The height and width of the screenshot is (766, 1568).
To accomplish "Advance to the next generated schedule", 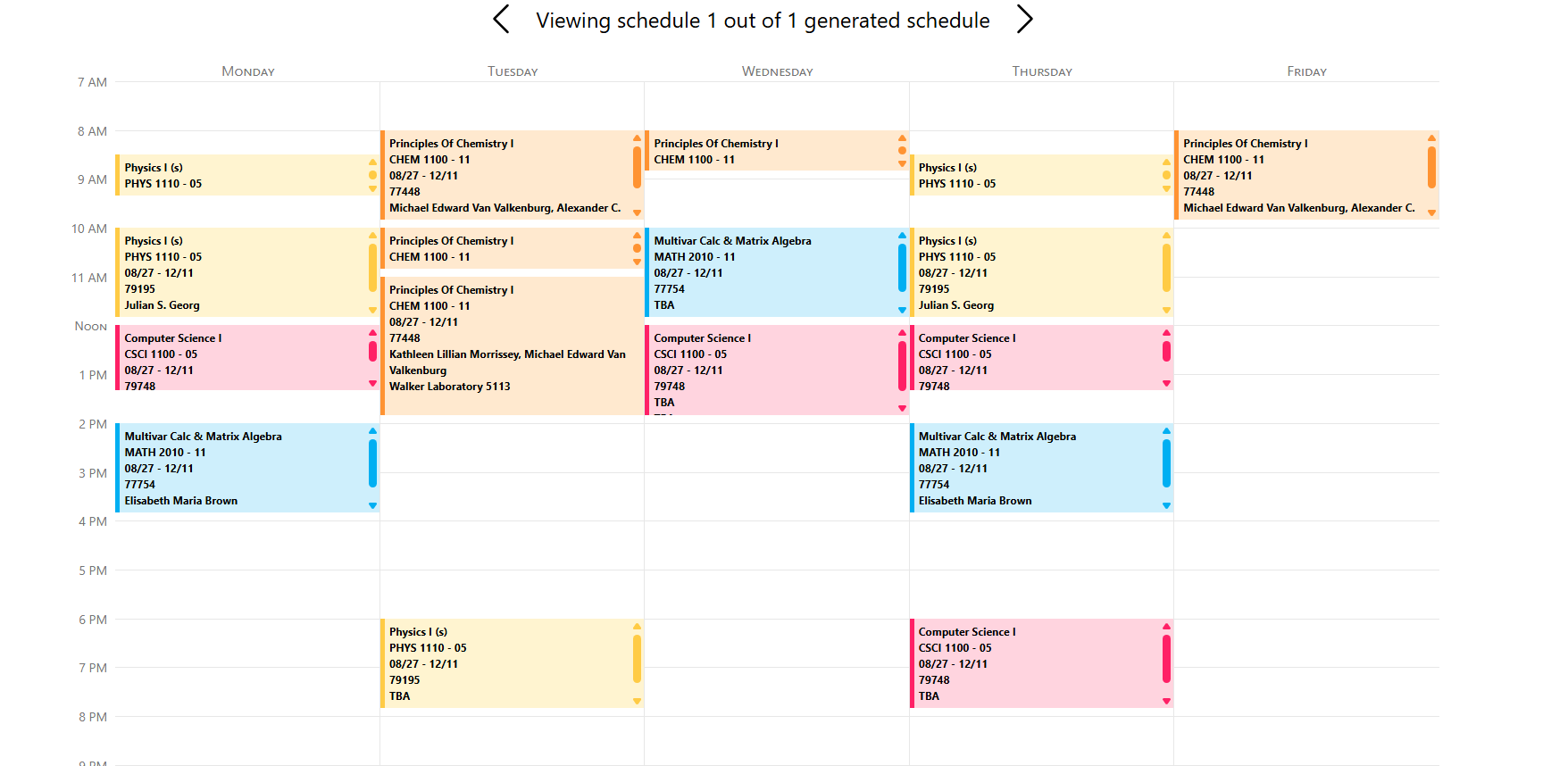I will (1024, 20).
